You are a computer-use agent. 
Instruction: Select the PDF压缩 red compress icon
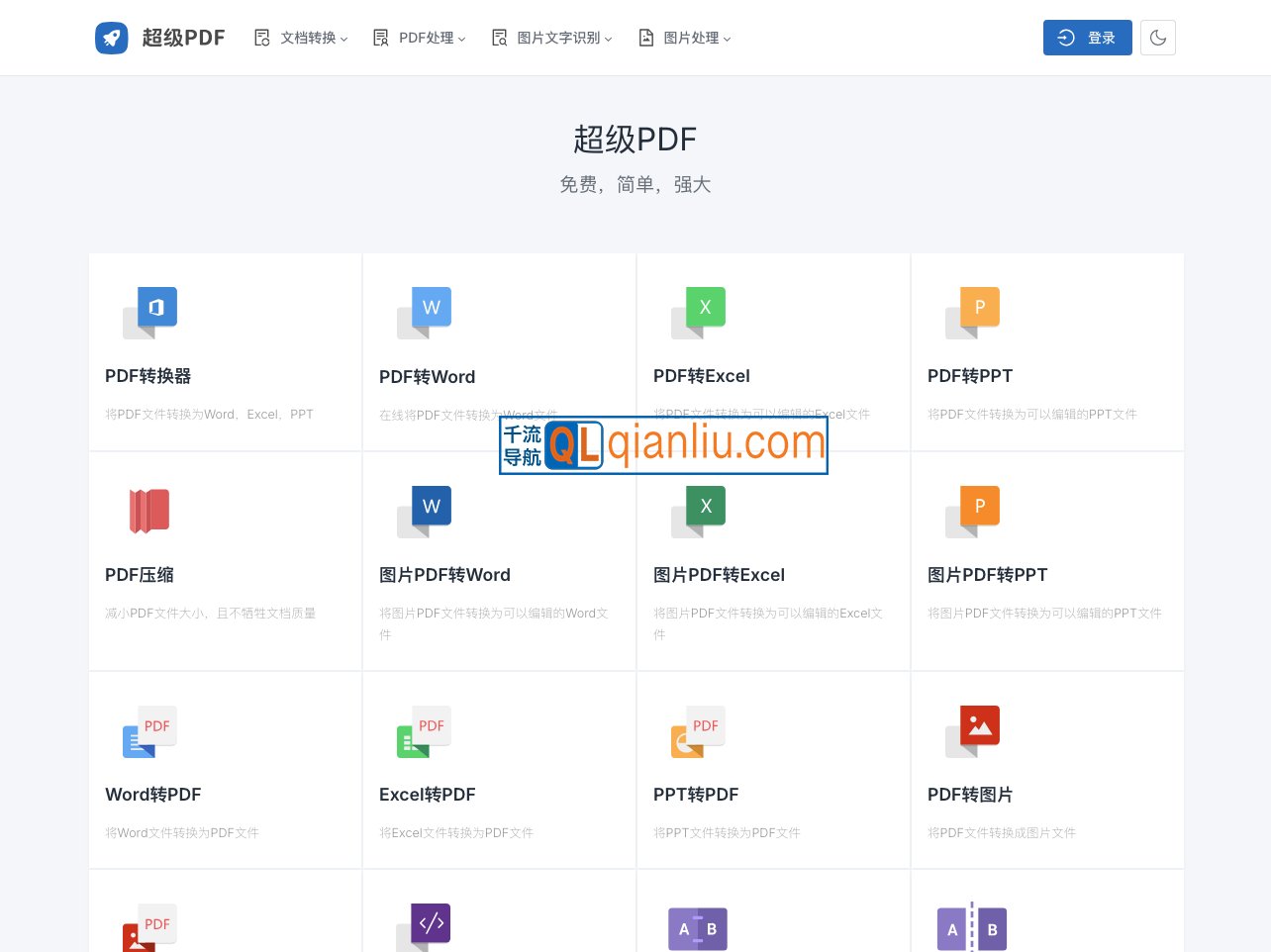pyautogui.click(x=149, y=511)
